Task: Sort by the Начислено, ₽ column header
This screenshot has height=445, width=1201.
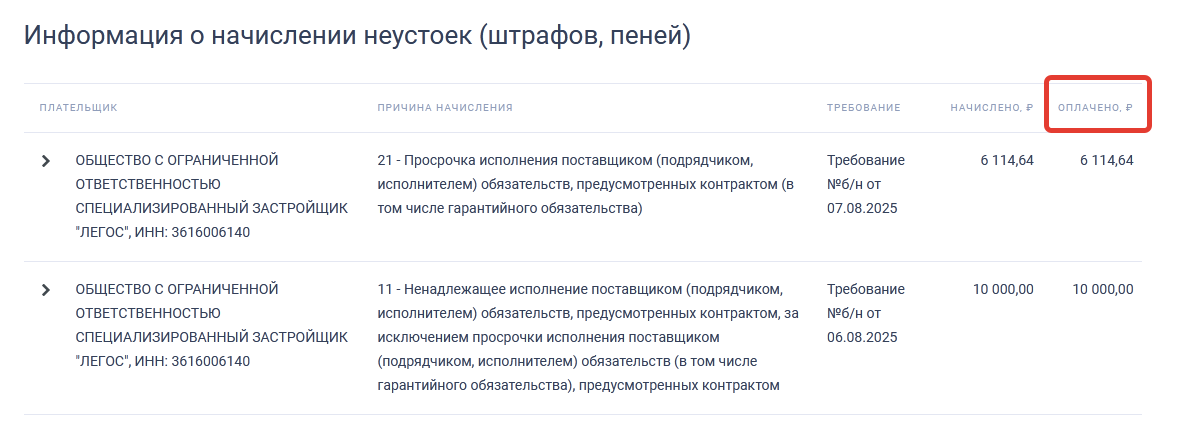Action: (991, 107)
